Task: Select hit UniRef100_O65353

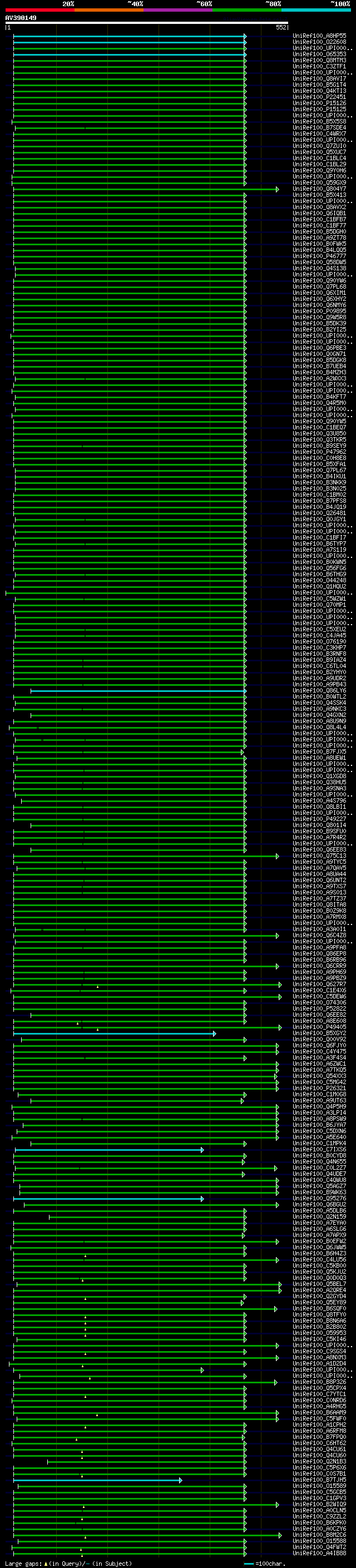Action: coord(319,54)
